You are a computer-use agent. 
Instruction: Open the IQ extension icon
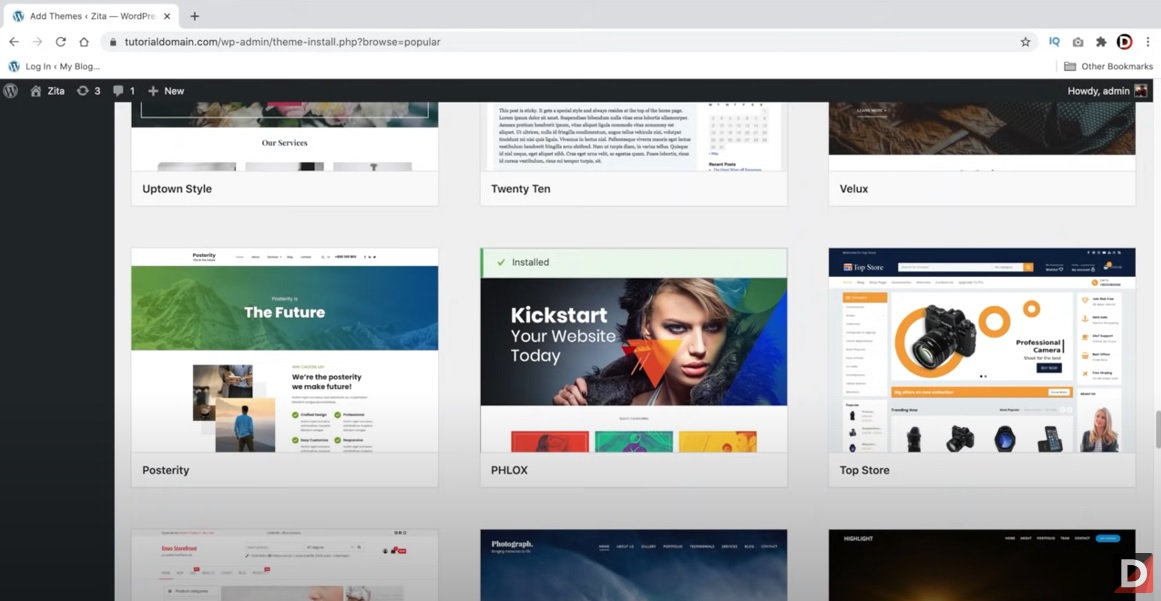click(x=1054, y=42)
